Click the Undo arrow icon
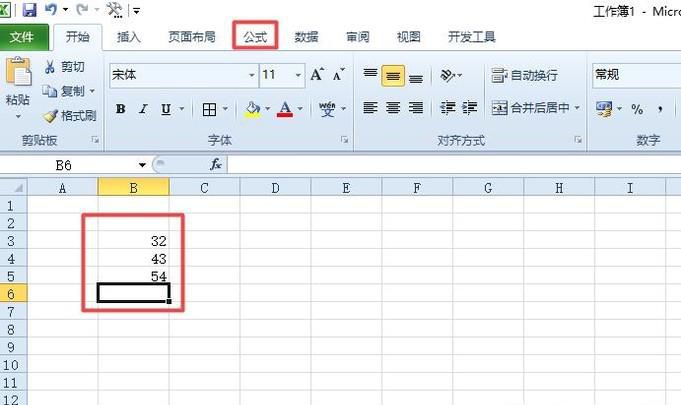This screenshot has width=681, height=405. point(51,9)
